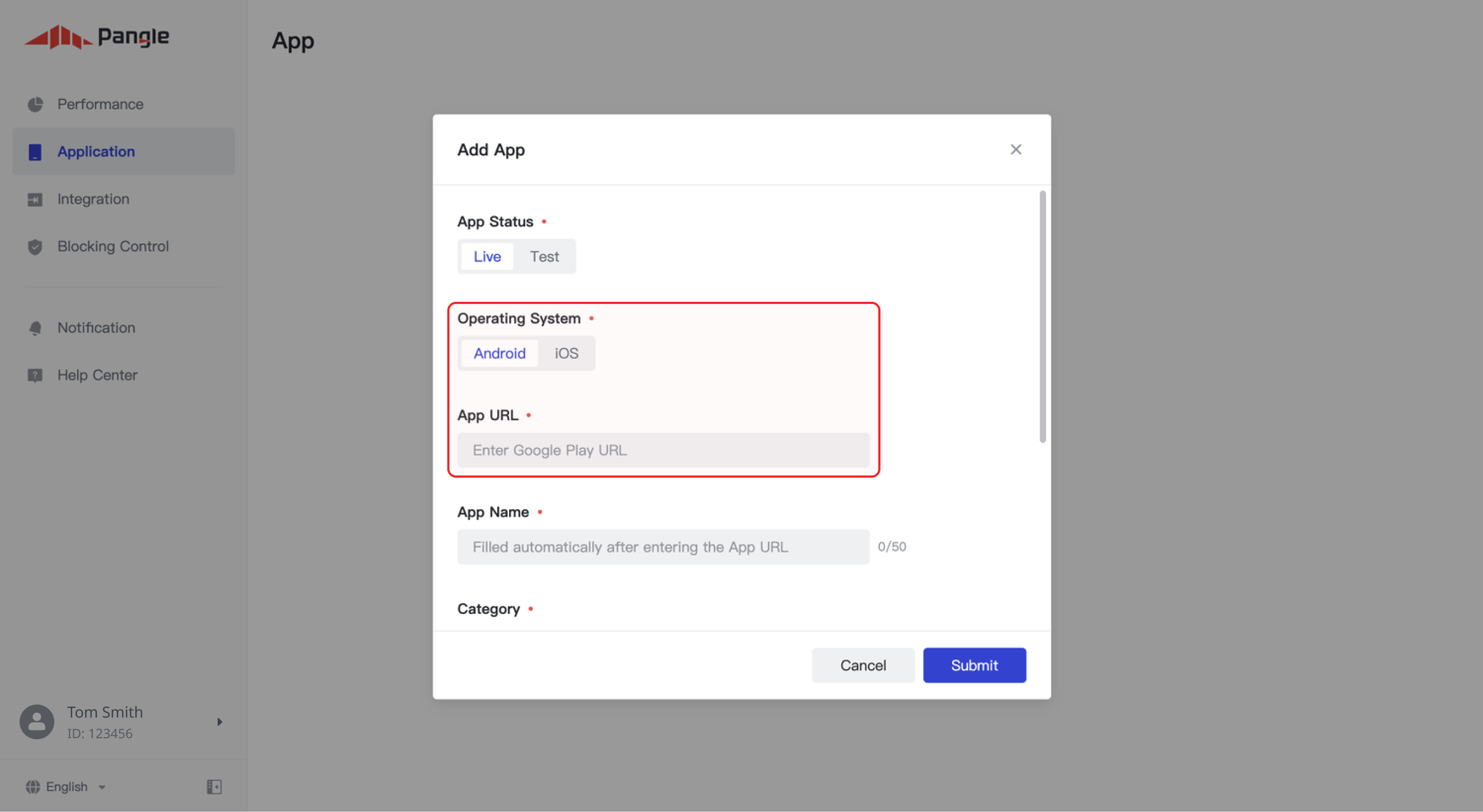Click the Google Play URL field
Screen dimensions: 1483x812
663,450
